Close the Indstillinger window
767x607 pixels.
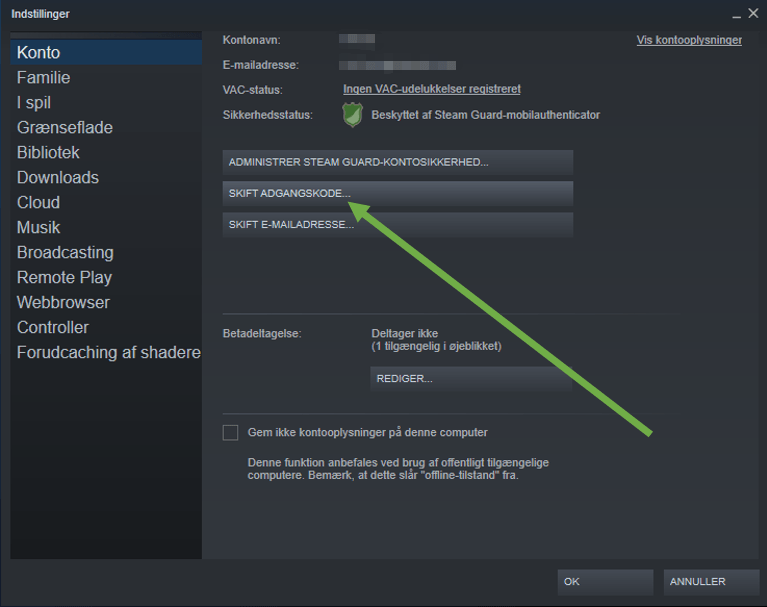click(753, 13)
